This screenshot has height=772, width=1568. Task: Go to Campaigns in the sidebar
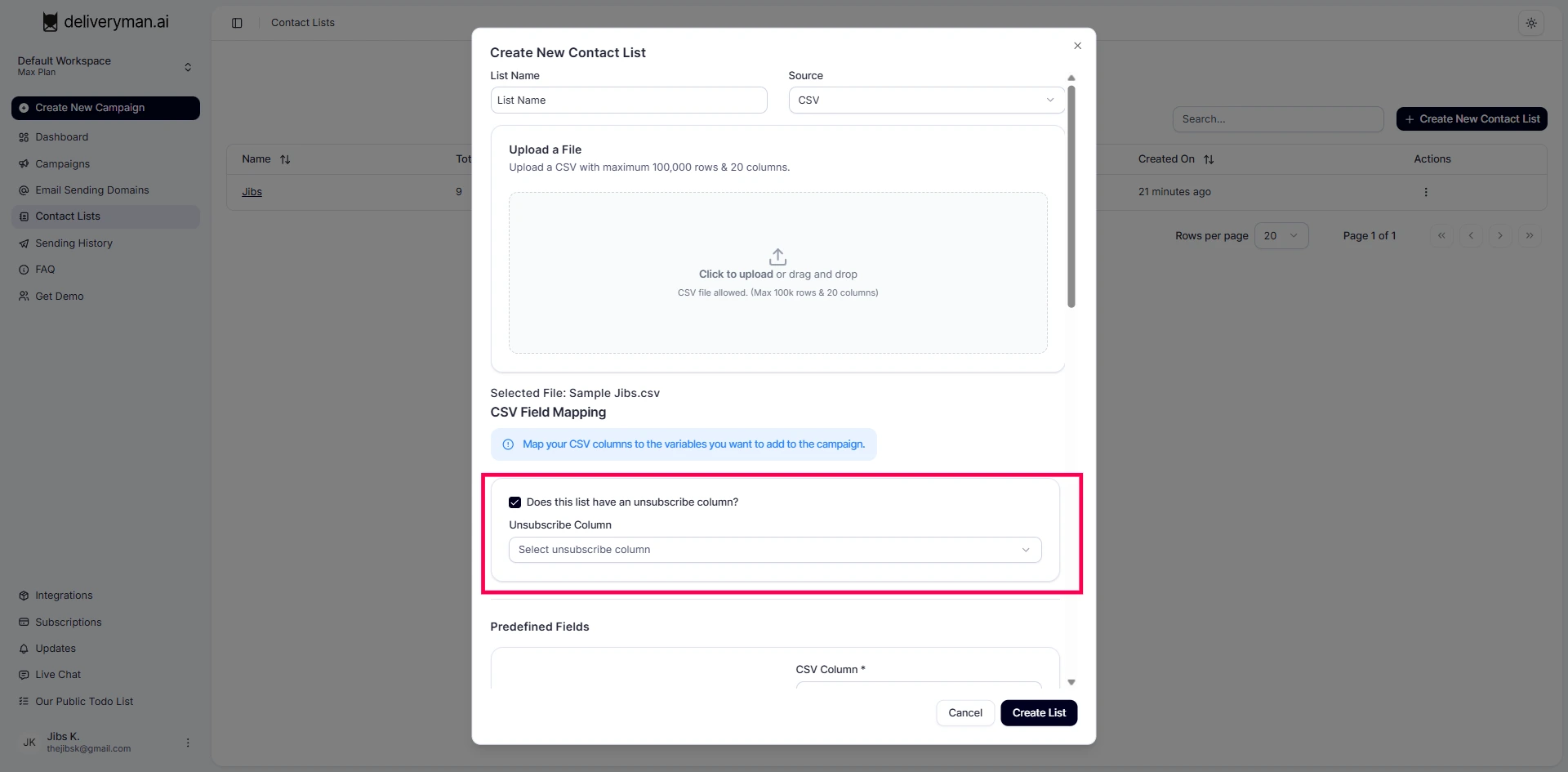pos(62,164)
